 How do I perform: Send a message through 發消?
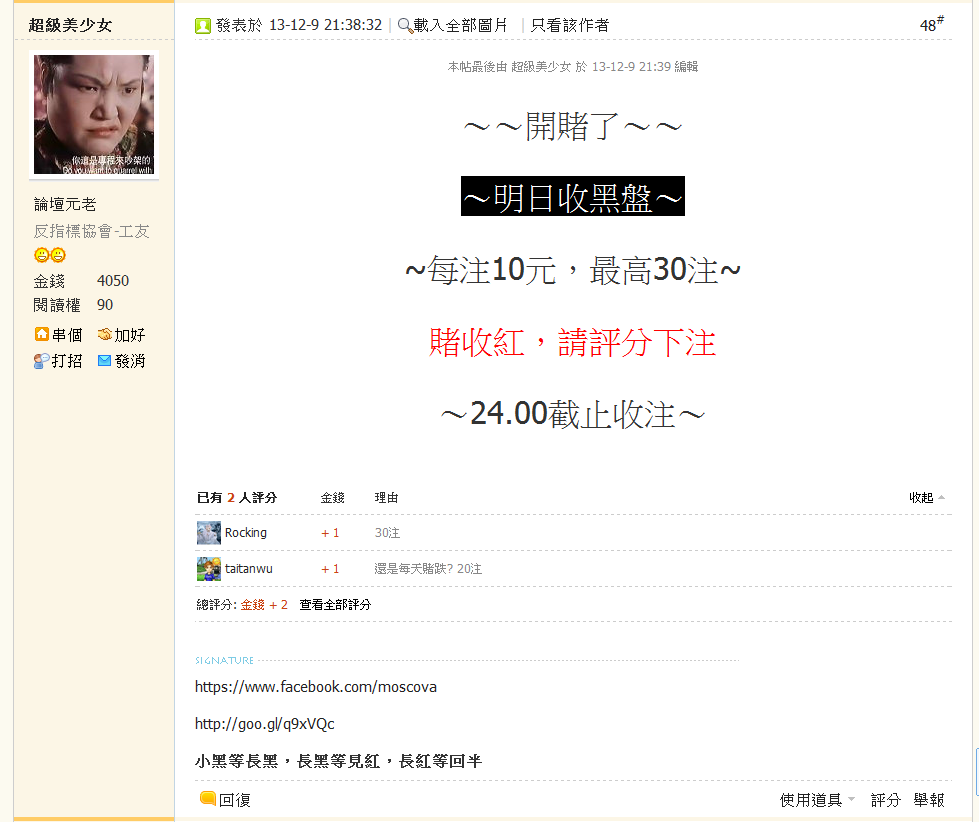[x=130, y=361]
